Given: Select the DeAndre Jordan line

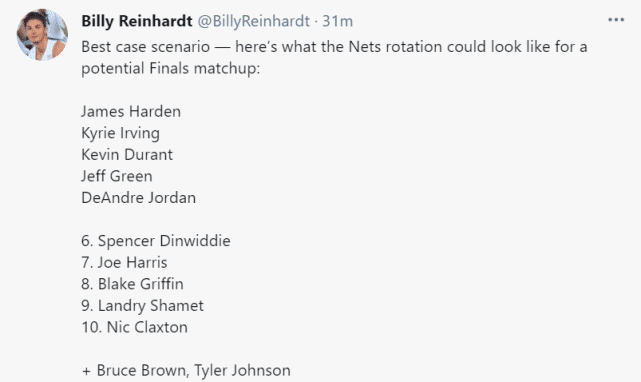Looking at the screenshot, I should point(138,198).
